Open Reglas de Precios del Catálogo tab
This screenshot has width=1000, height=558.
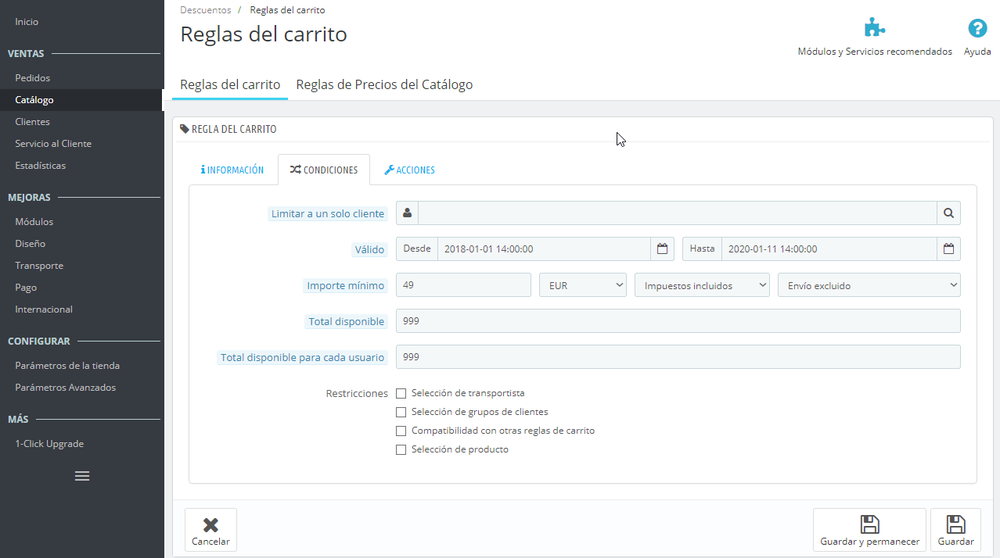coord(385,85)
